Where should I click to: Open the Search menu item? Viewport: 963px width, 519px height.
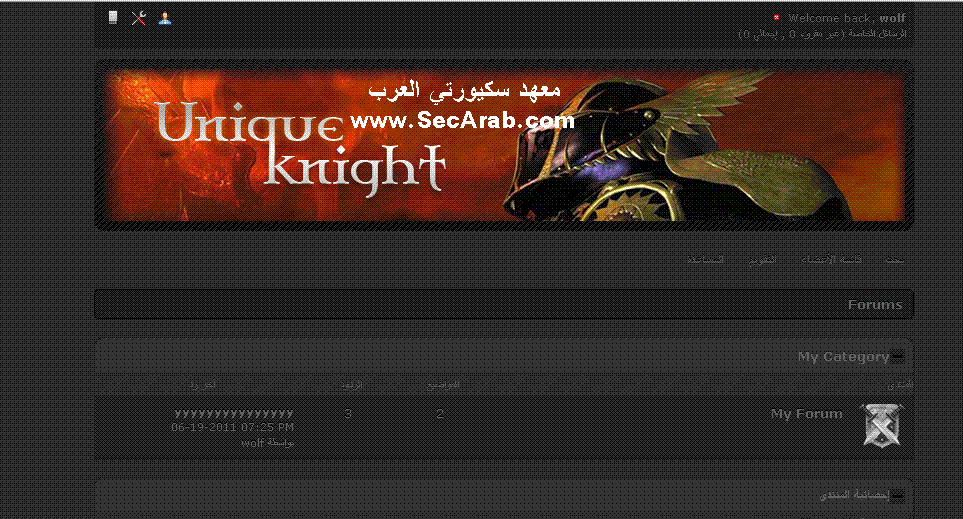pyautogui.click(x=894, y=260)
